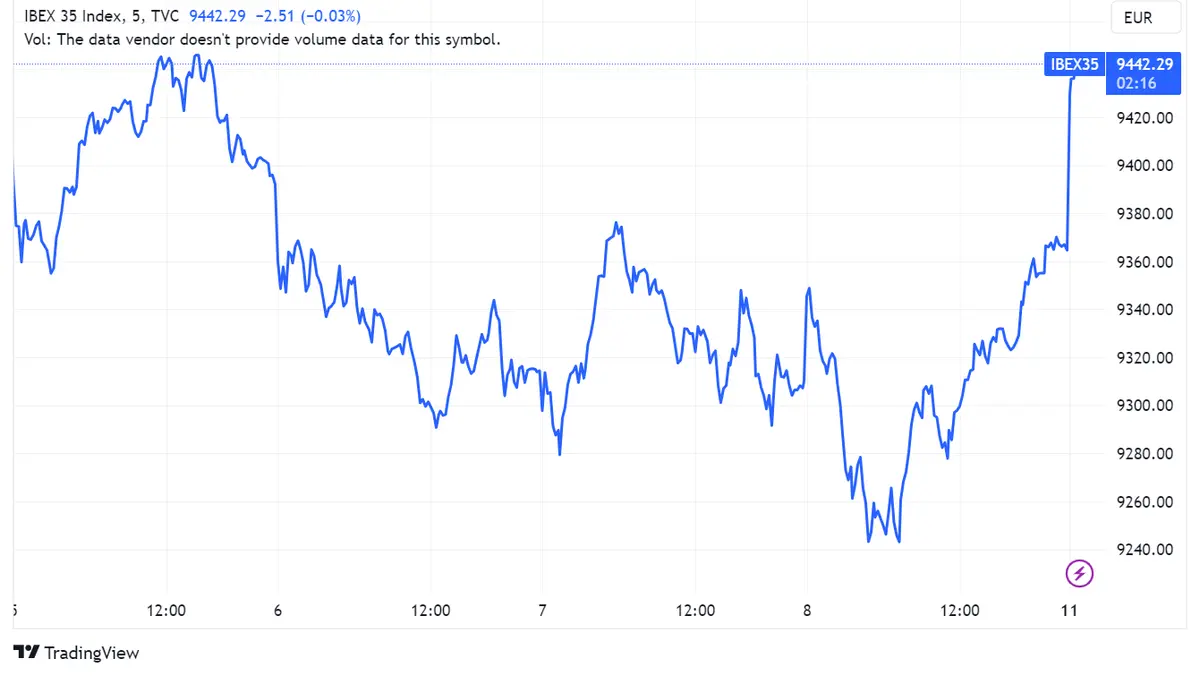Click the 9300.00 price scale label

pos(1143,405)
